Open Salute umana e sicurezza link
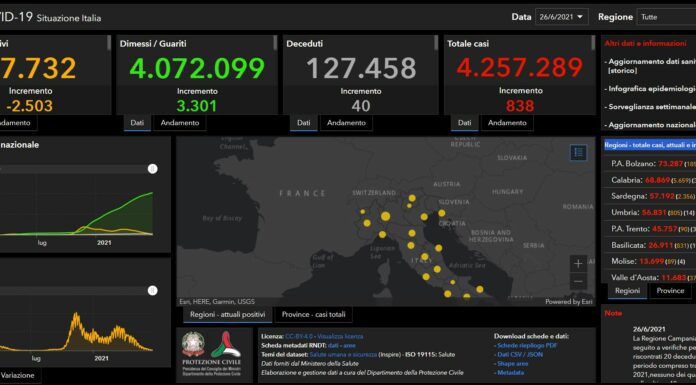The width and height of the screenshot is (696, 385). pos(343,354)
